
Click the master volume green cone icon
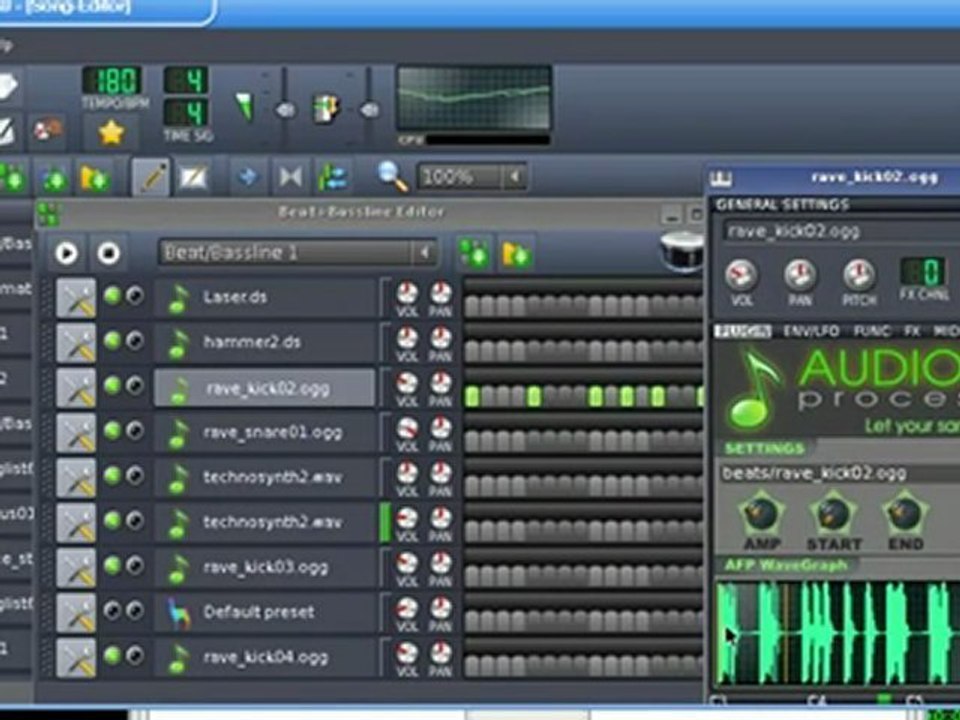pyautogui.click(x=245, y=107)
